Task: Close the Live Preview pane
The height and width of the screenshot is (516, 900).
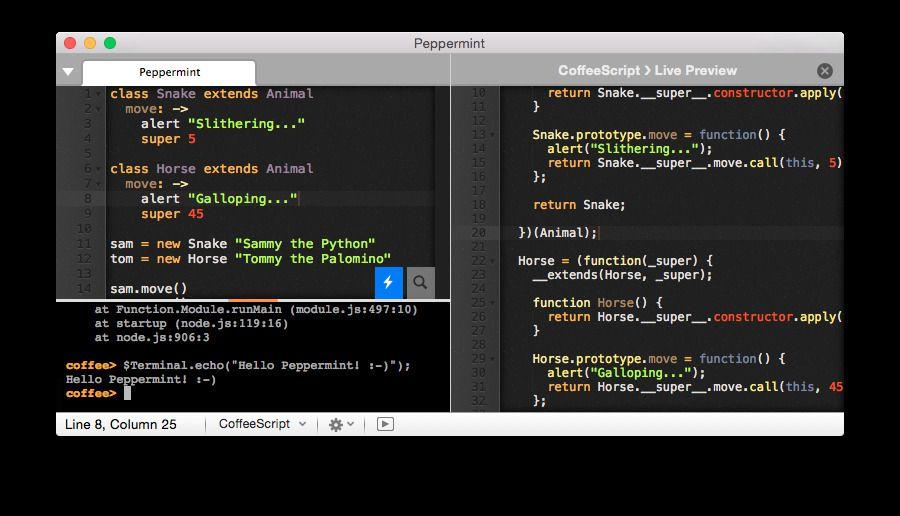Action: pos(825,71)
